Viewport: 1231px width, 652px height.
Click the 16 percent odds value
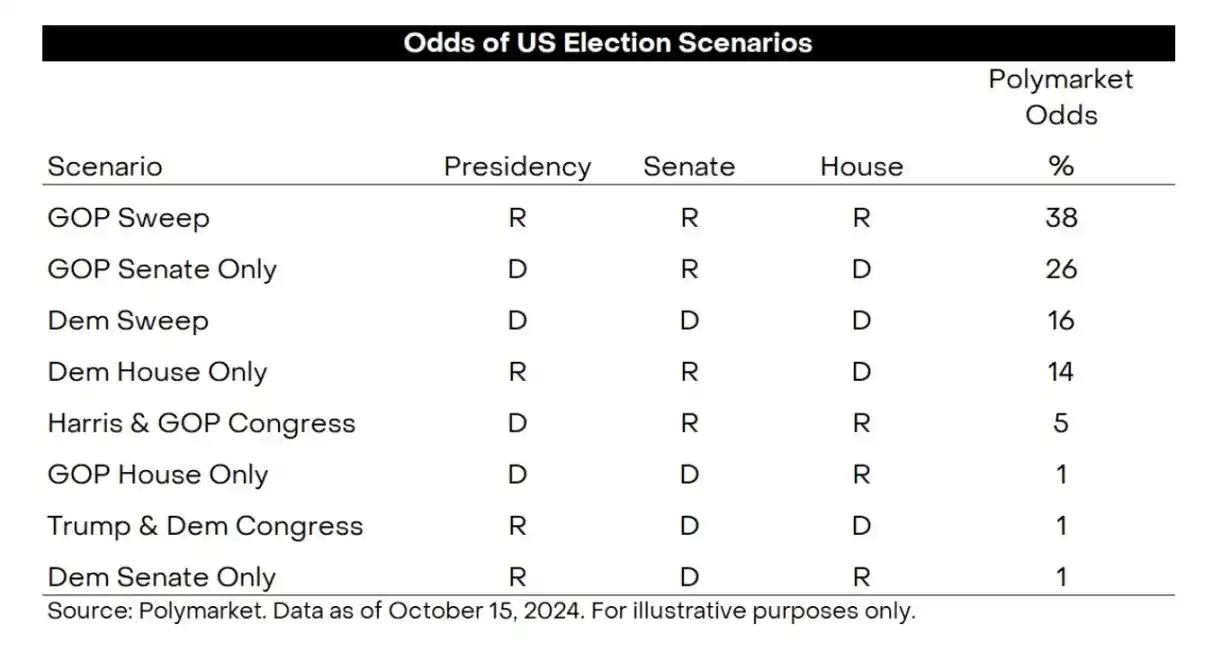tap(1060, 321)
